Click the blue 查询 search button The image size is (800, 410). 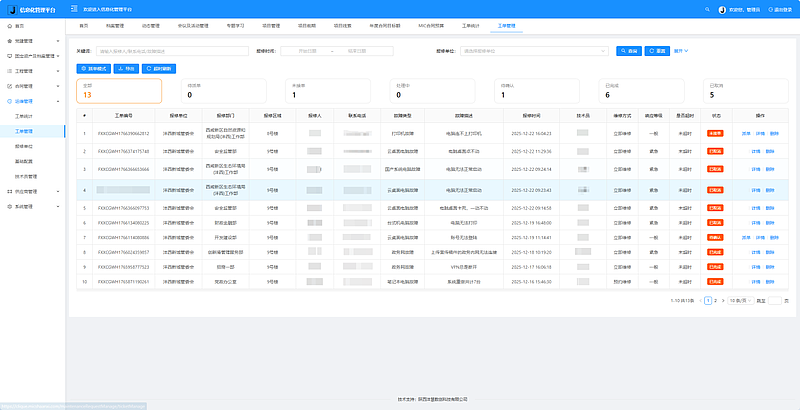pos(628,50)
